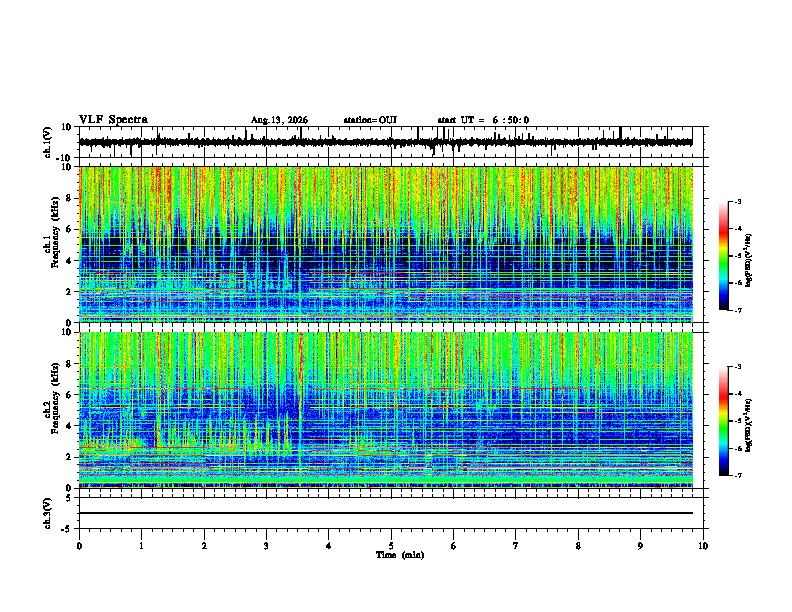Click time axis tick label "5"
The image size is (792, 612).
(391, 546)
